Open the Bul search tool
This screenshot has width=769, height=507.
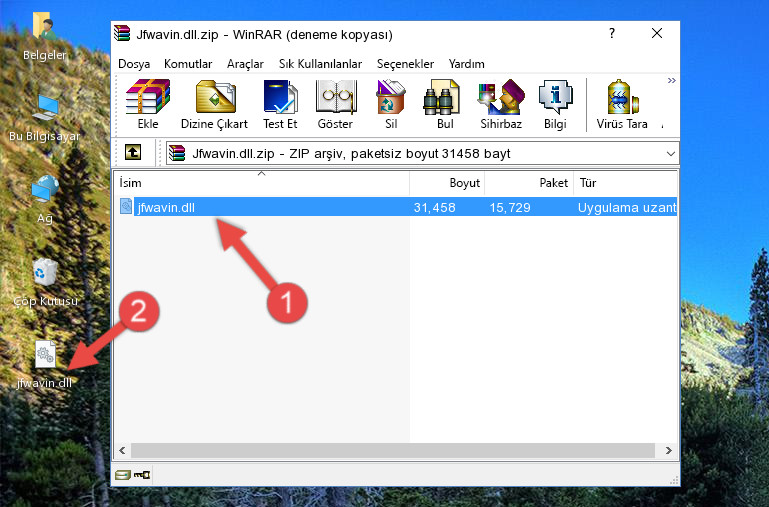[x=444, y=104]
